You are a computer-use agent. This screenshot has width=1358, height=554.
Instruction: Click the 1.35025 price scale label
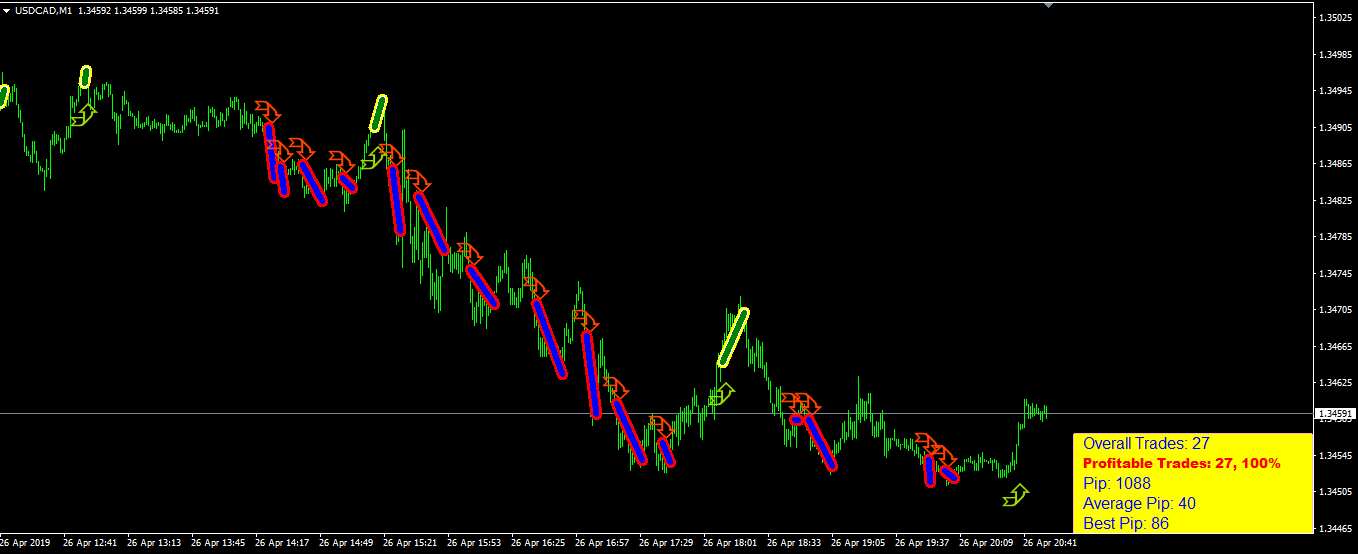point(1334,18)
